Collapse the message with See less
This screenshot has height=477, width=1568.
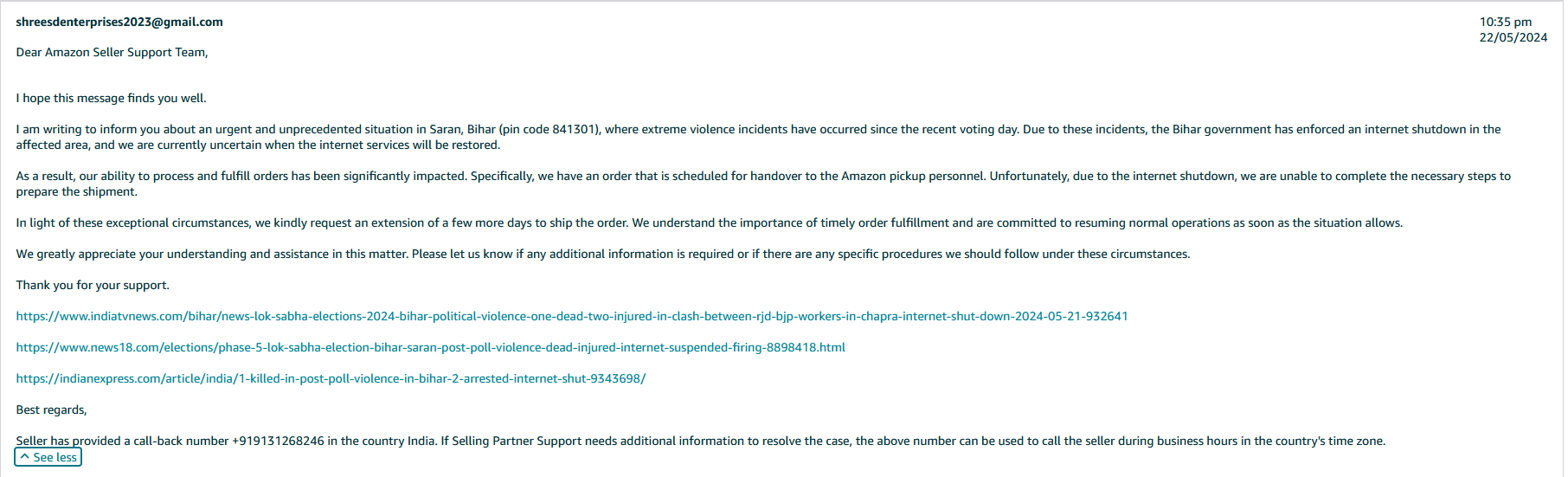[48, 457]
